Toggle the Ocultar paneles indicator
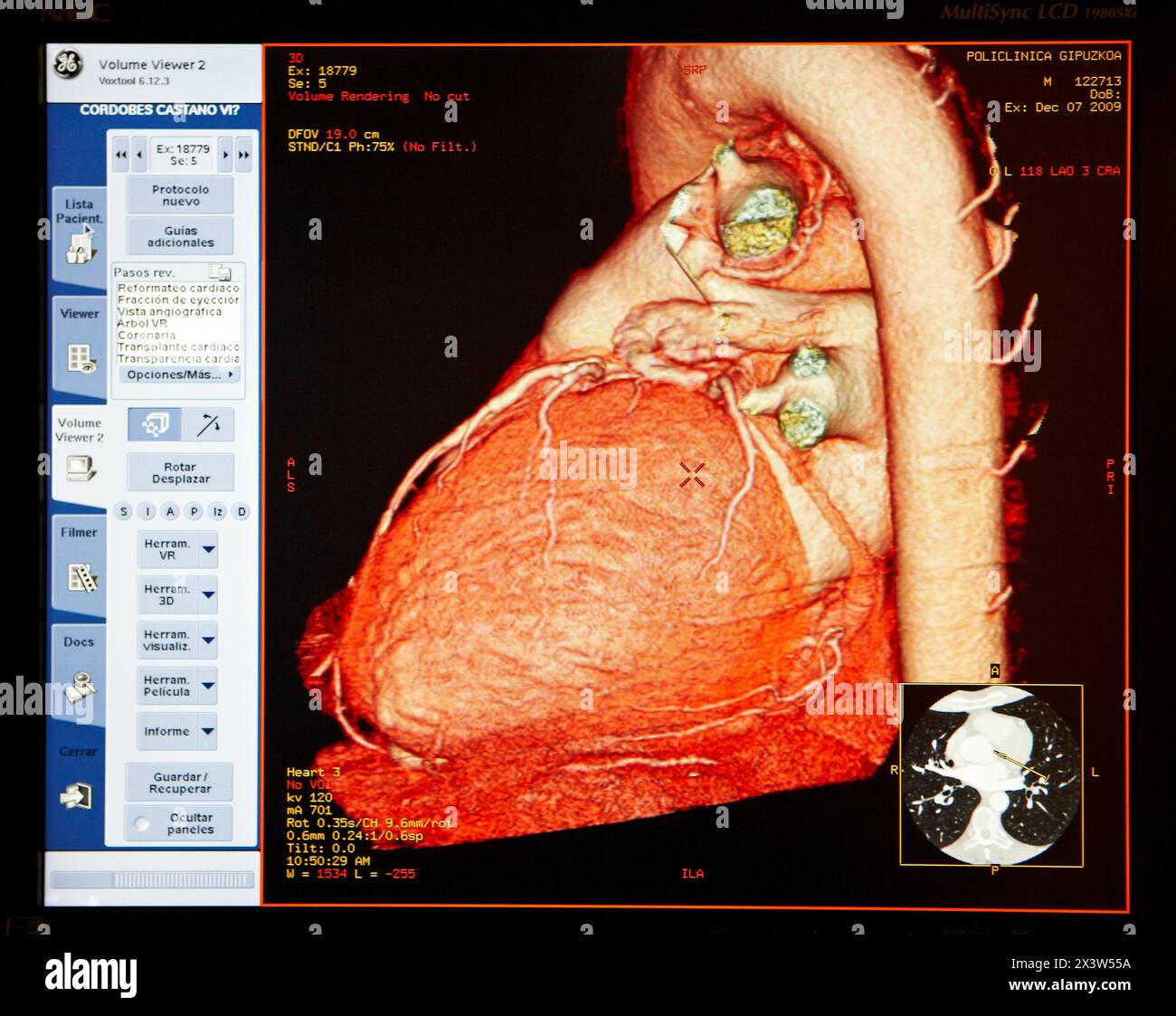The image size is (1176, 1016). [x=141, y=823]
